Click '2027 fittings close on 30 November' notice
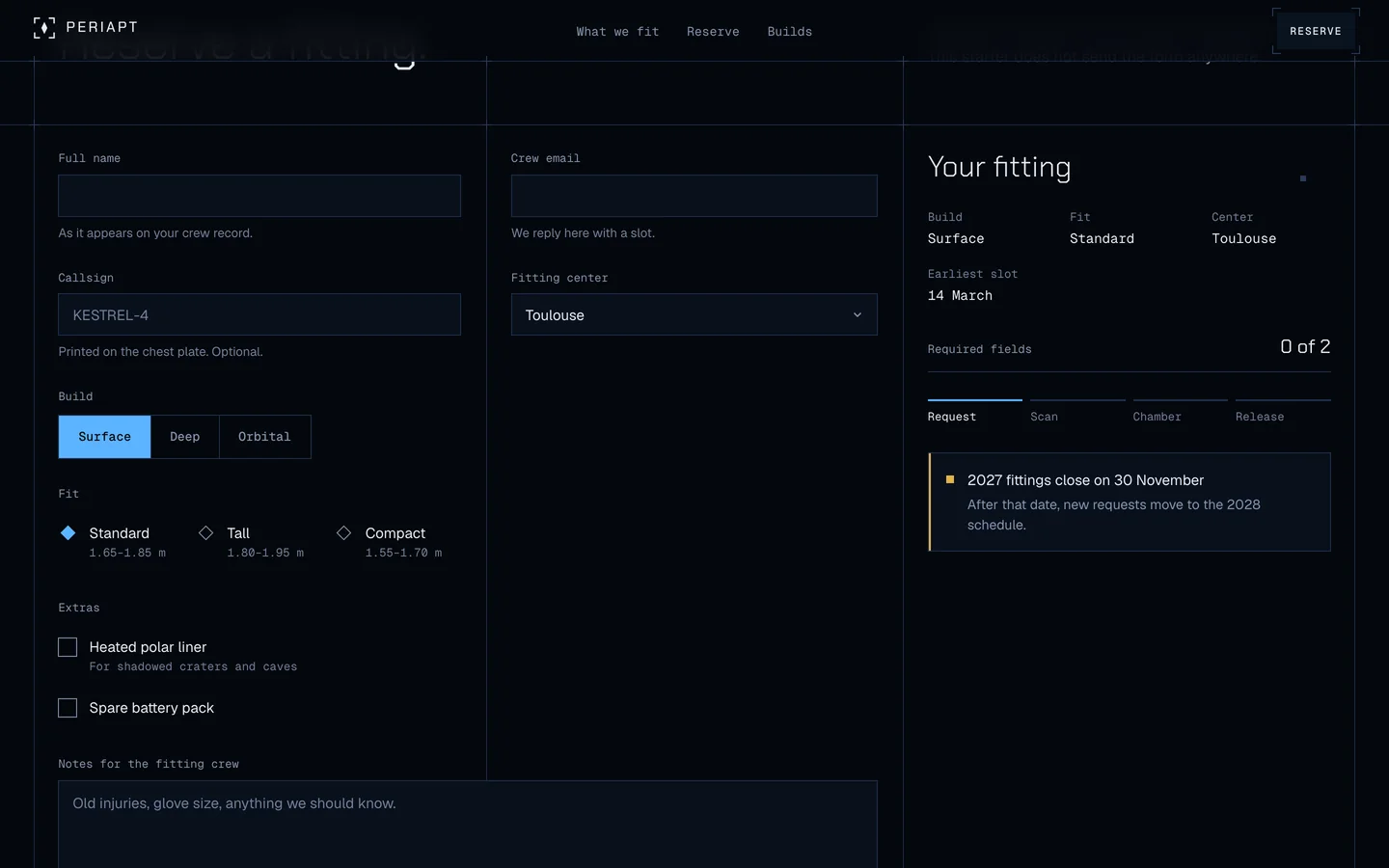Viewport: 1389px width, 868px height. [1085, 480]
